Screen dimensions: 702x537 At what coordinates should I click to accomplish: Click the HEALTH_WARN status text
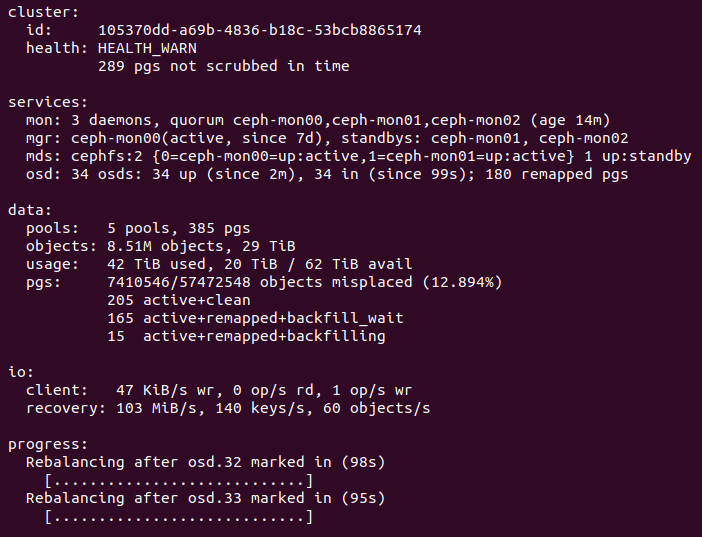tap(147, 48)
